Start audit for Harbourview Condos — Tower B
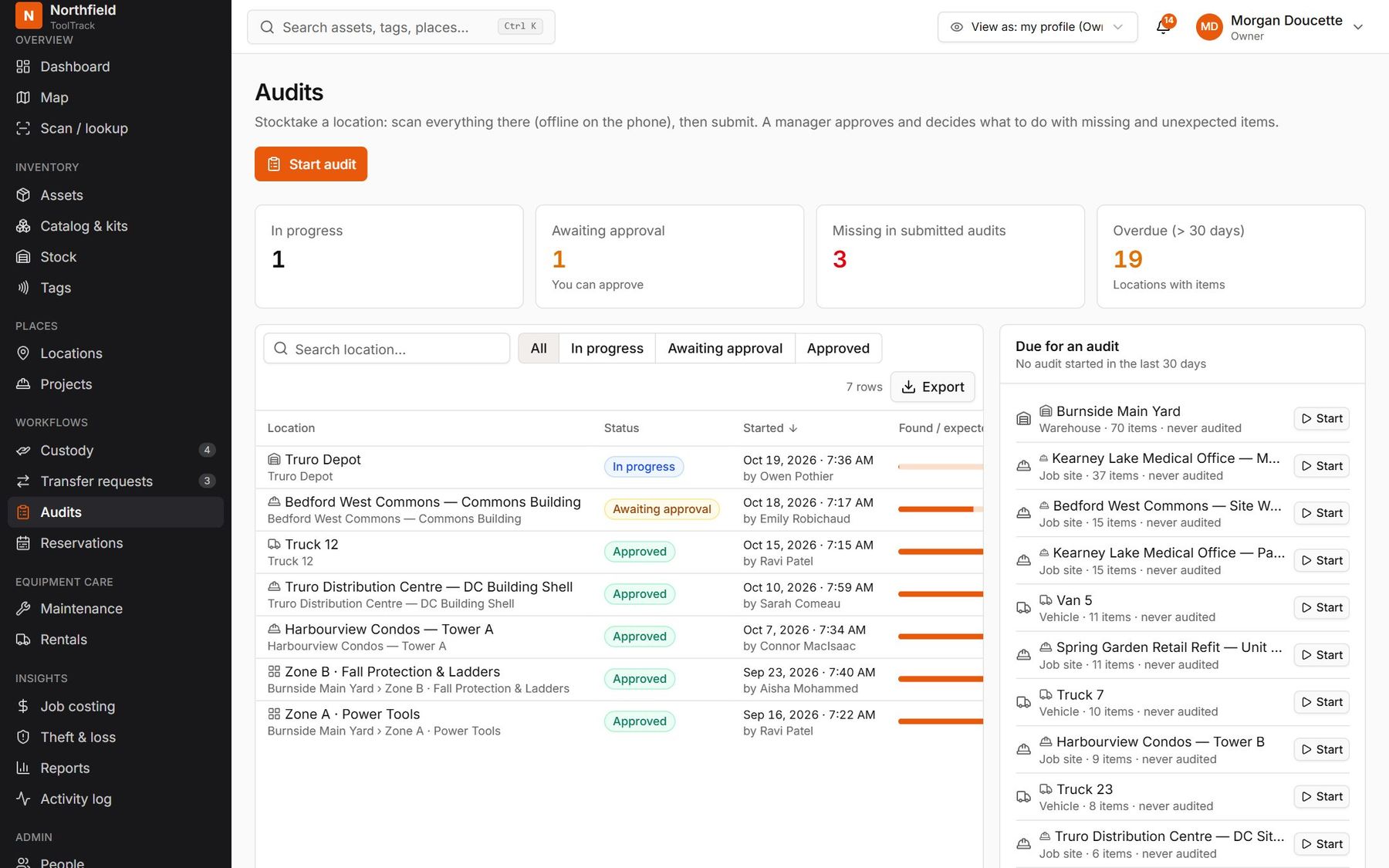The height and width of the screenshot is (868, 1389). 1321,750
